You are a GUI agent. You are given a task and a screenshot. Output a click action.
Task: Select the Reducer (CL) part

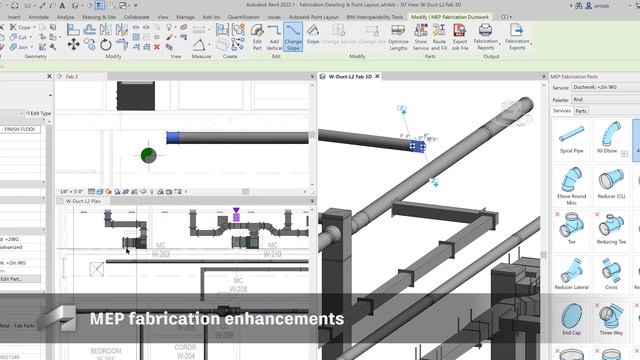[x=611, y=184]
